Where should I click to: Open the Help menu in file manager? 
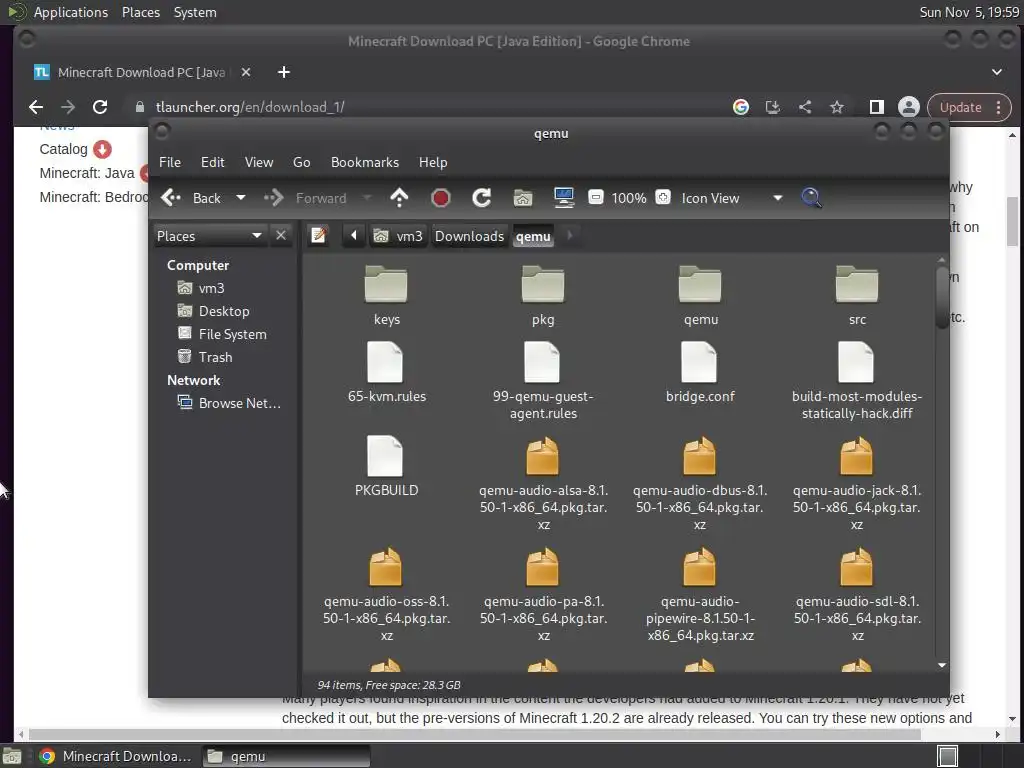[x=433, y=162]
